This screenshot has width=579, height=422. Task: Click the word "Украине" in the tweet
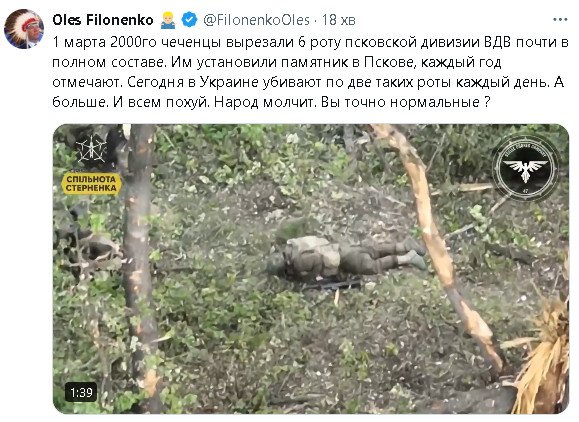tap(229, 82)
